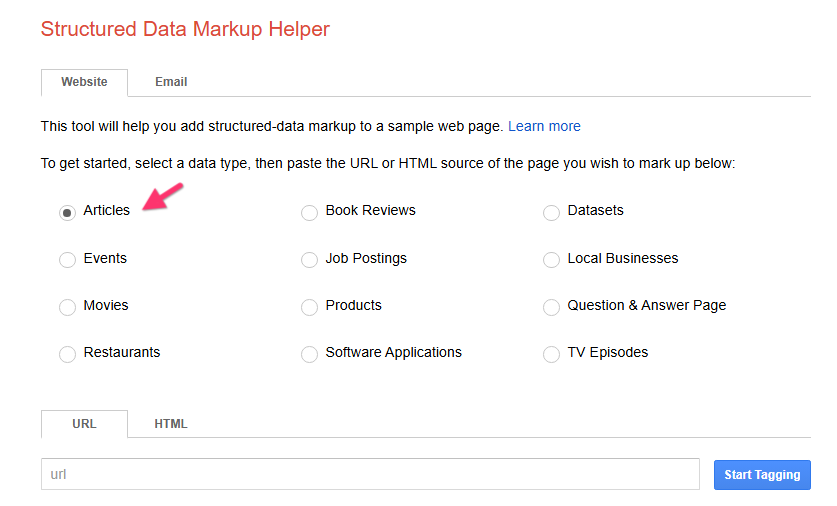Choose Question & Answer Page option
Viewport: 837px width, 506px height.
click(x=551, y=307)
